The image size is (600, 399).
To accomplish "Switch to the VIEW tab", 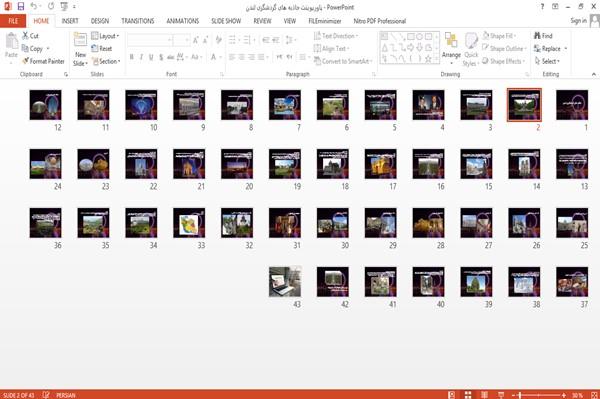I will pyautogui.click(x=290, y=21).
